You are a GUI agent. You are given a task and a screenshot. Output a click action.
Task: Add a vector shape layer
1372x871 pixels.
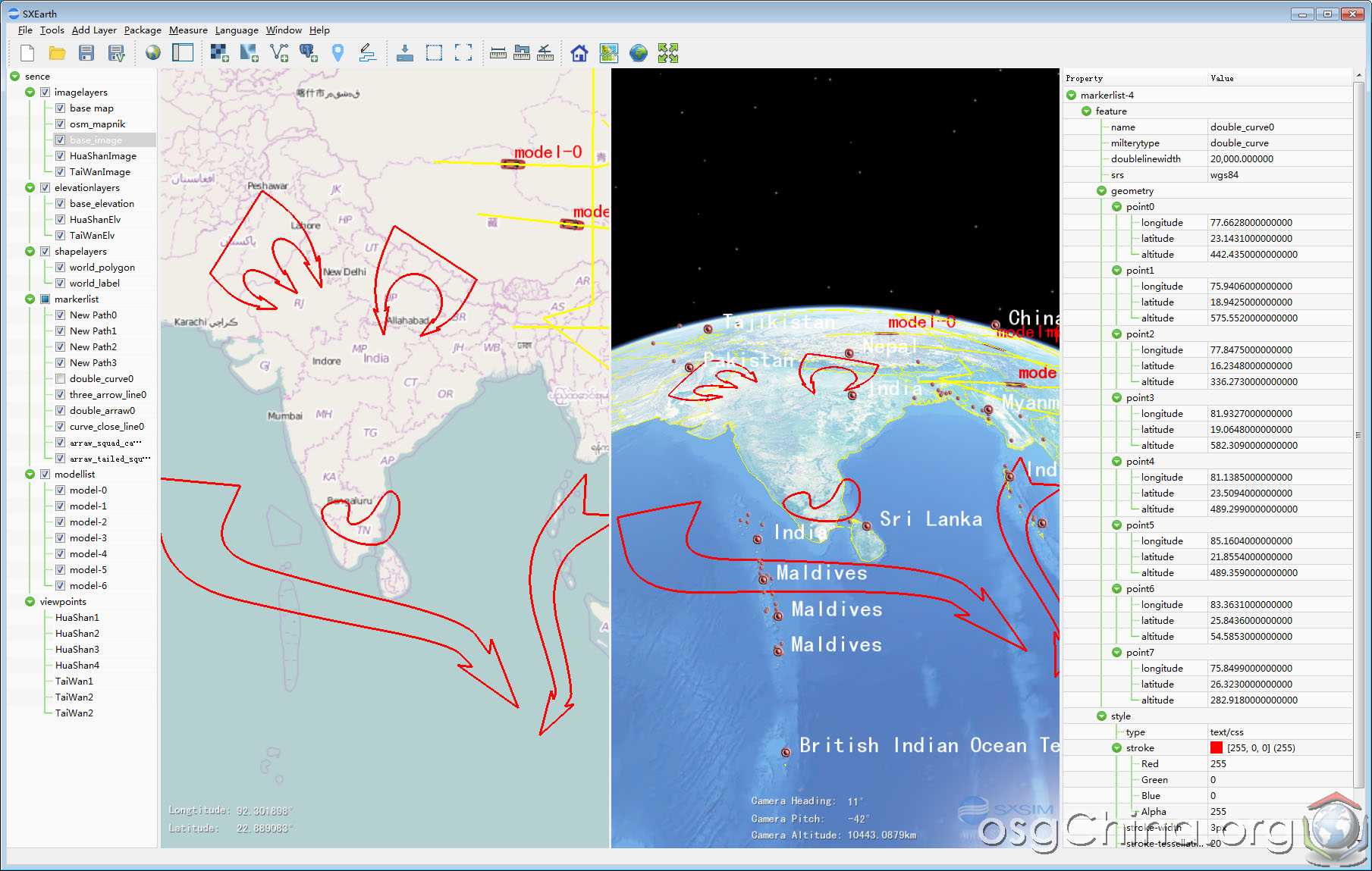click(x=279, y=52)
